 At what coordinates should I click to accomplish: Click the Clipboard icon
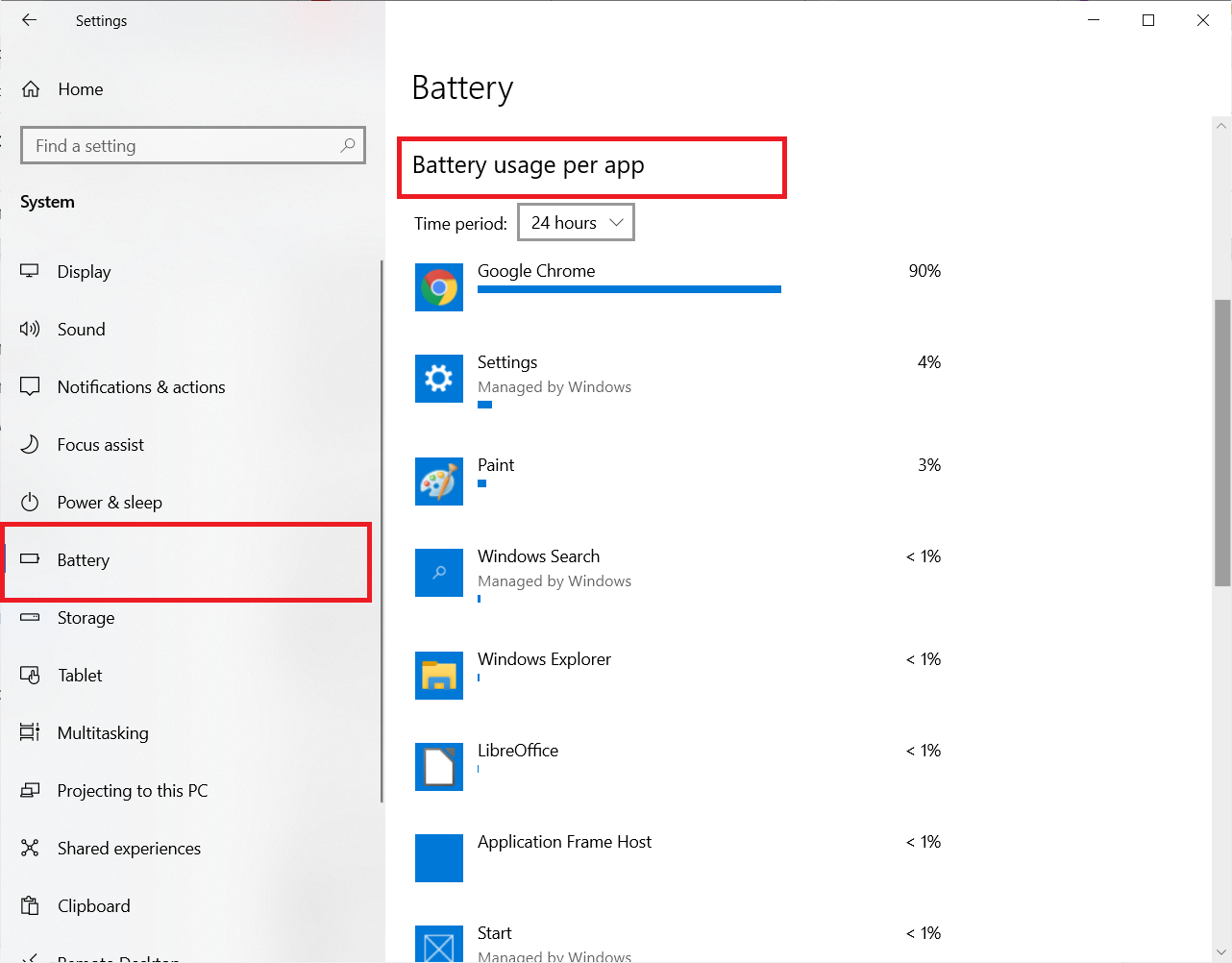point(30,905)
